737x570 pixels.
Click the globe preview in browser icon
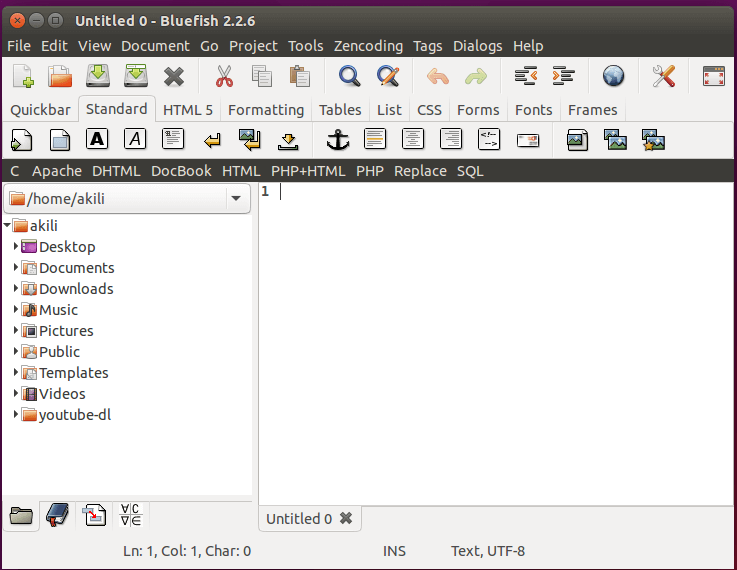(613, 76)
